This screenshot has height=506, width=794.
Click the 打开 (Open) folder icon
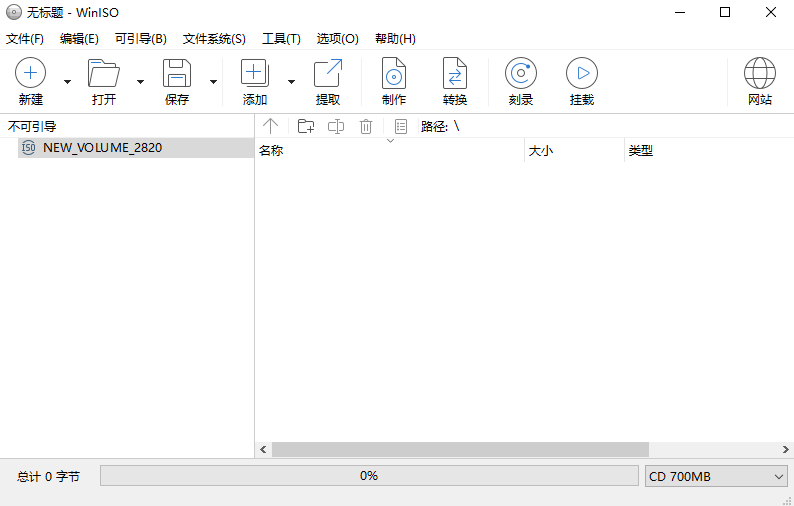(104, 73)
